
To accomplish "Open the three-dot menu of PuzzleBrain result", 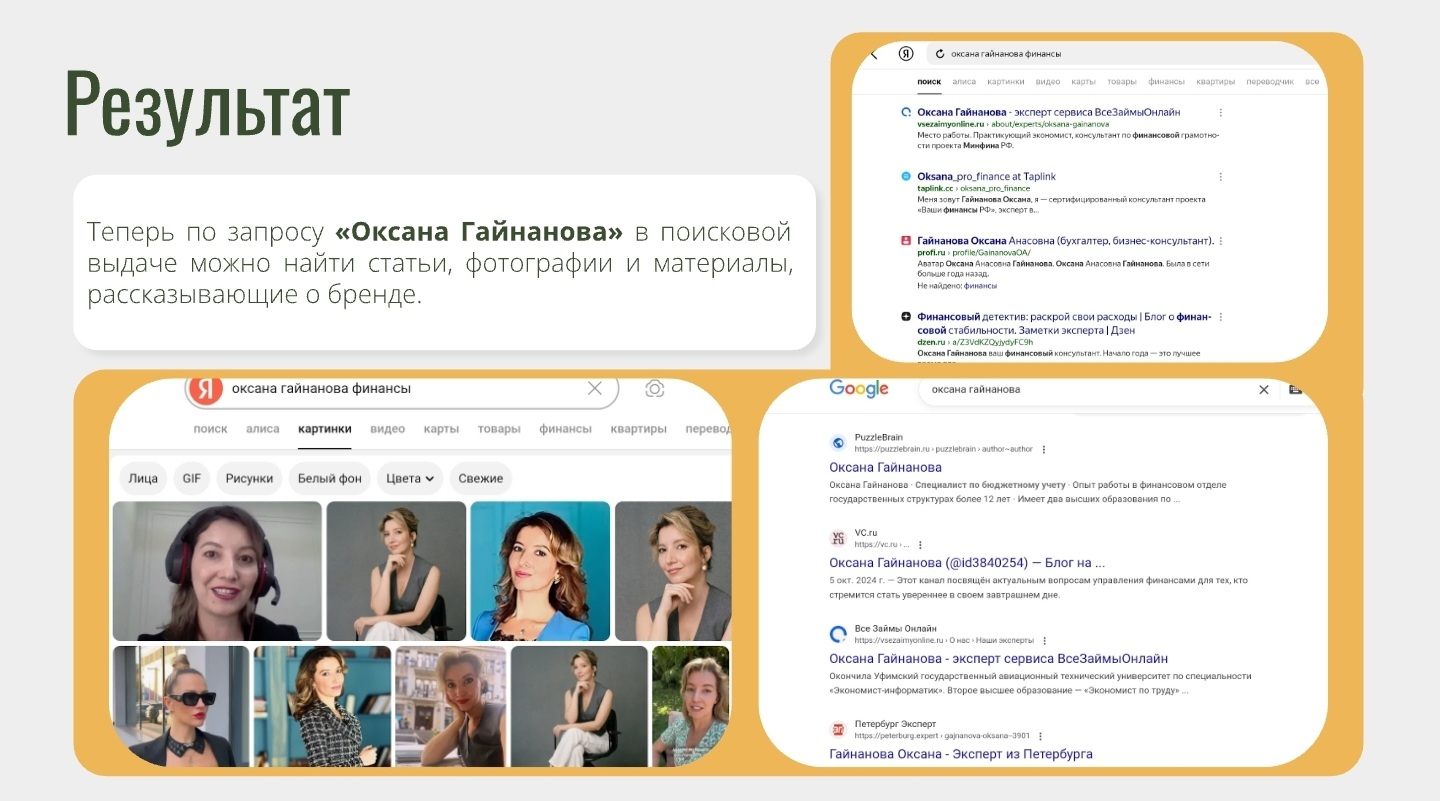I will point(1044,449).
